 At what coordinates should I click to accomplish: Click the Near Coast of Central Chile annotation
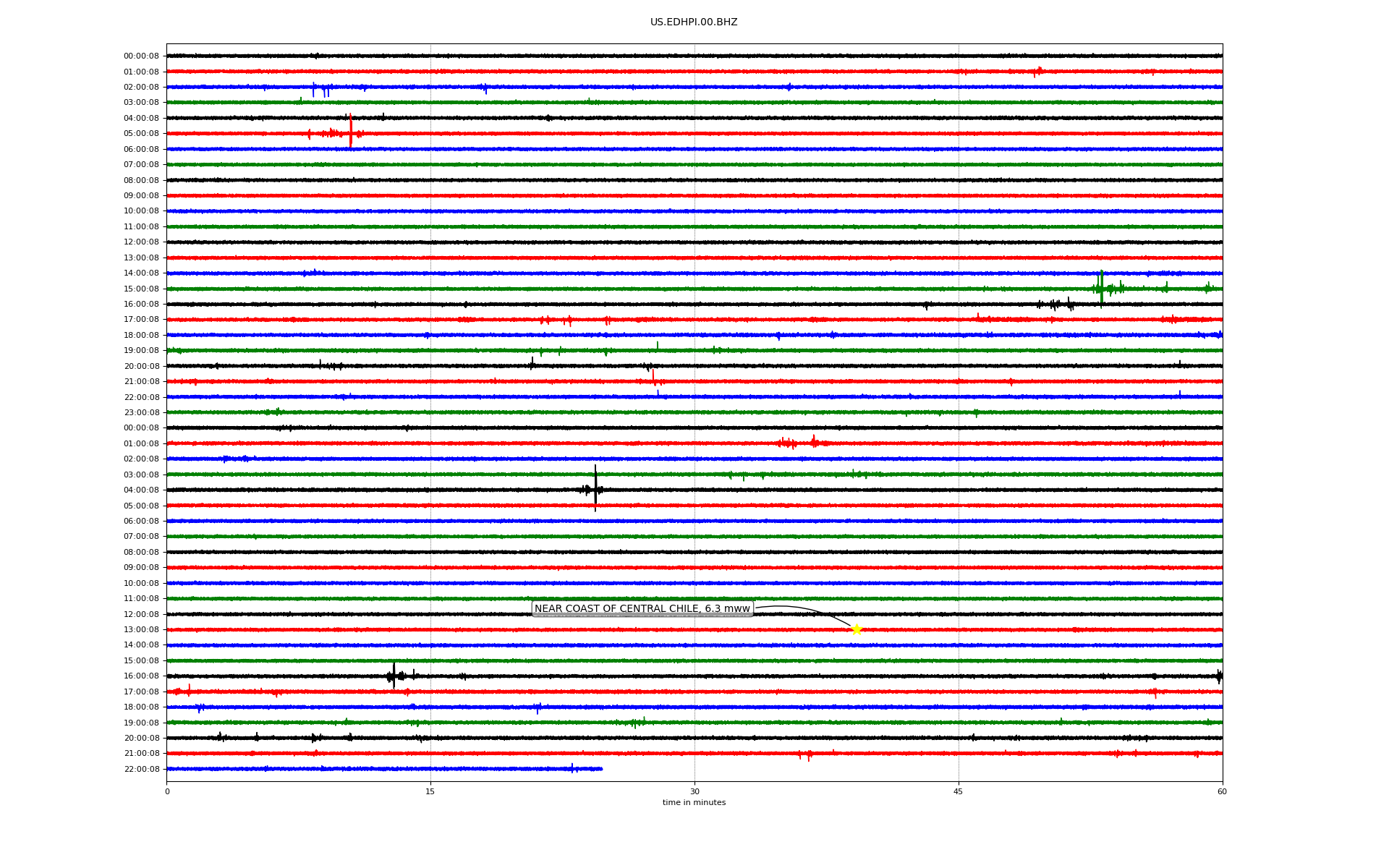click(x=642, y=609)
